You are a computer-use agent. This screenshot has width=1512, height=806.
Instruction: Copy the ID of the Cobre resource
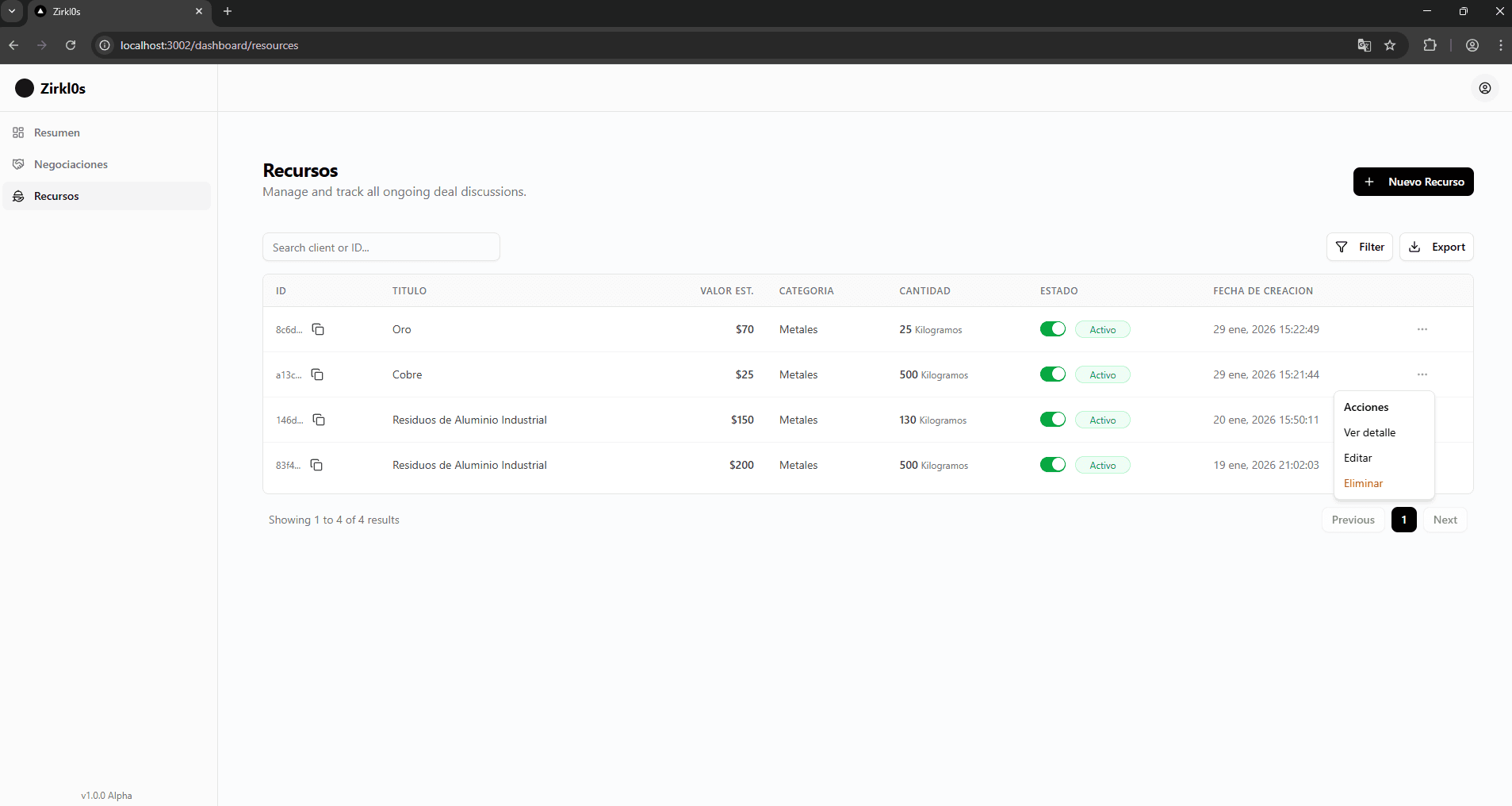point(317,374)
